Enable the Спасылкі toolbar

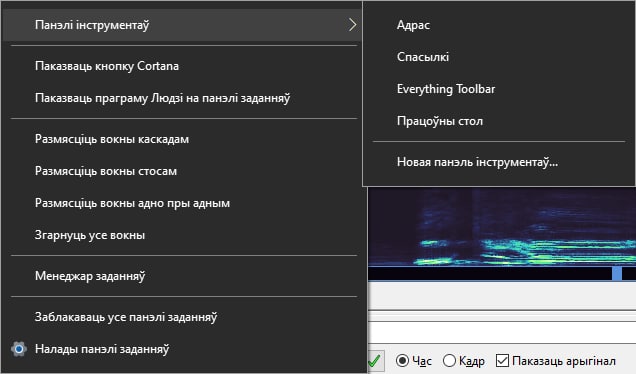pos(499,57)
